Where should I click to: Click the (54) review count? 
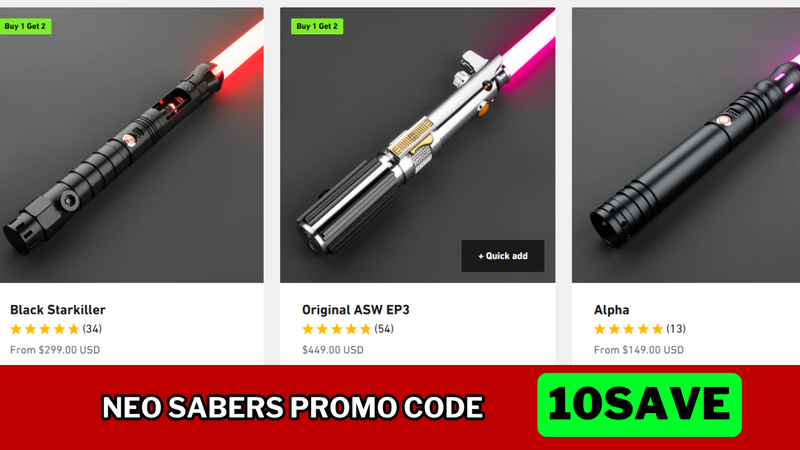[x=384, y=329]
